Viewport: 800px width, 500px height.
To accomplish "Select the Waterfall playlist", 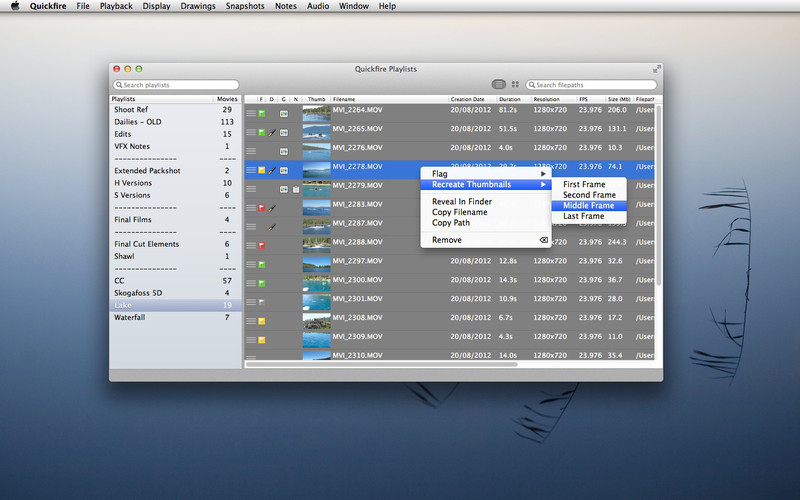I will [x=175, y=317].
